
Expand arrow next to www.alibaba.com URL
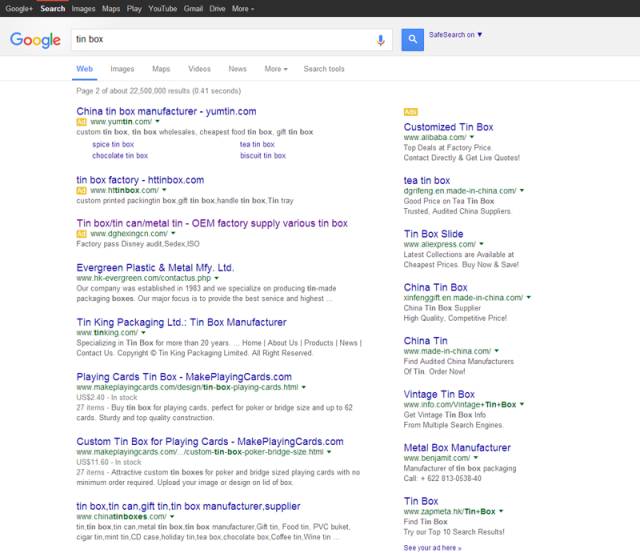(x=472, y=137)
